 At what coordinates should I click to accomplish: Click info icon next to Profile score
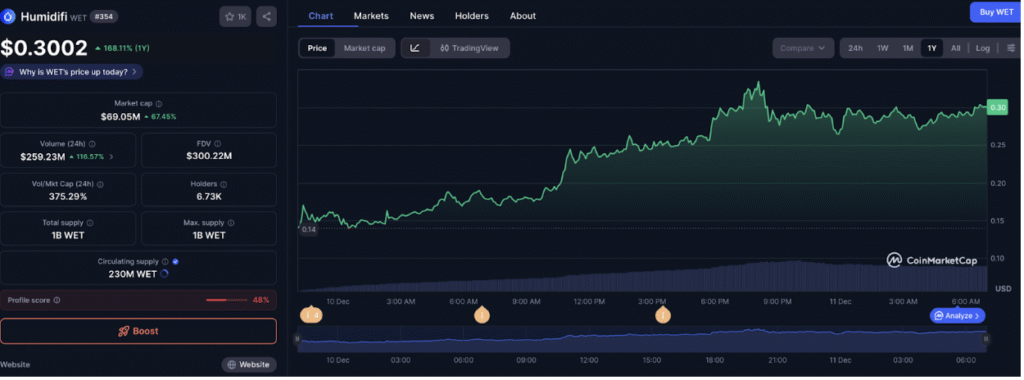(x=57, y=300)
